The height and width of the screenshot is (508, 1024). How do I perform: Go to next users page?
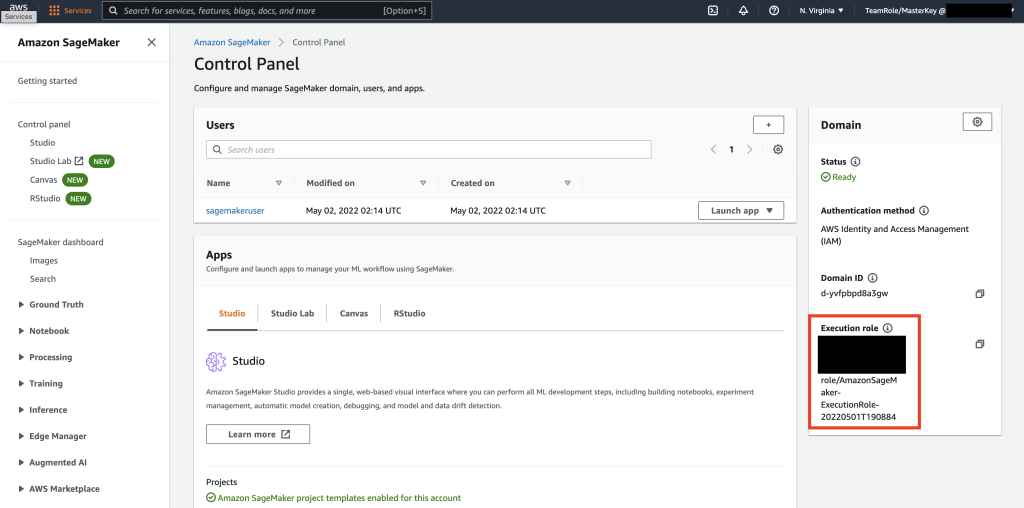[750, 150]
